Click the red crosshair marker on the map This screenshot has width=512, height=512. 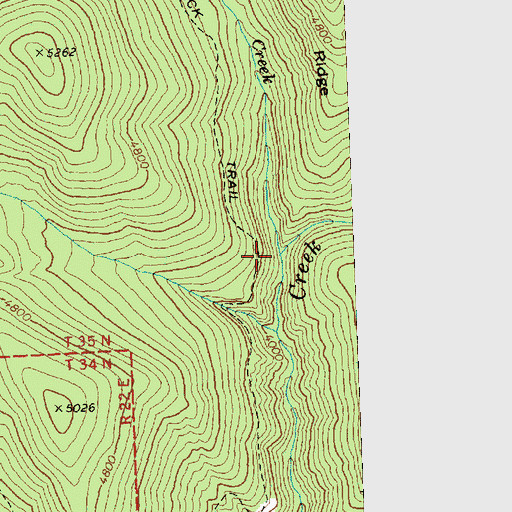pos(256,256)
